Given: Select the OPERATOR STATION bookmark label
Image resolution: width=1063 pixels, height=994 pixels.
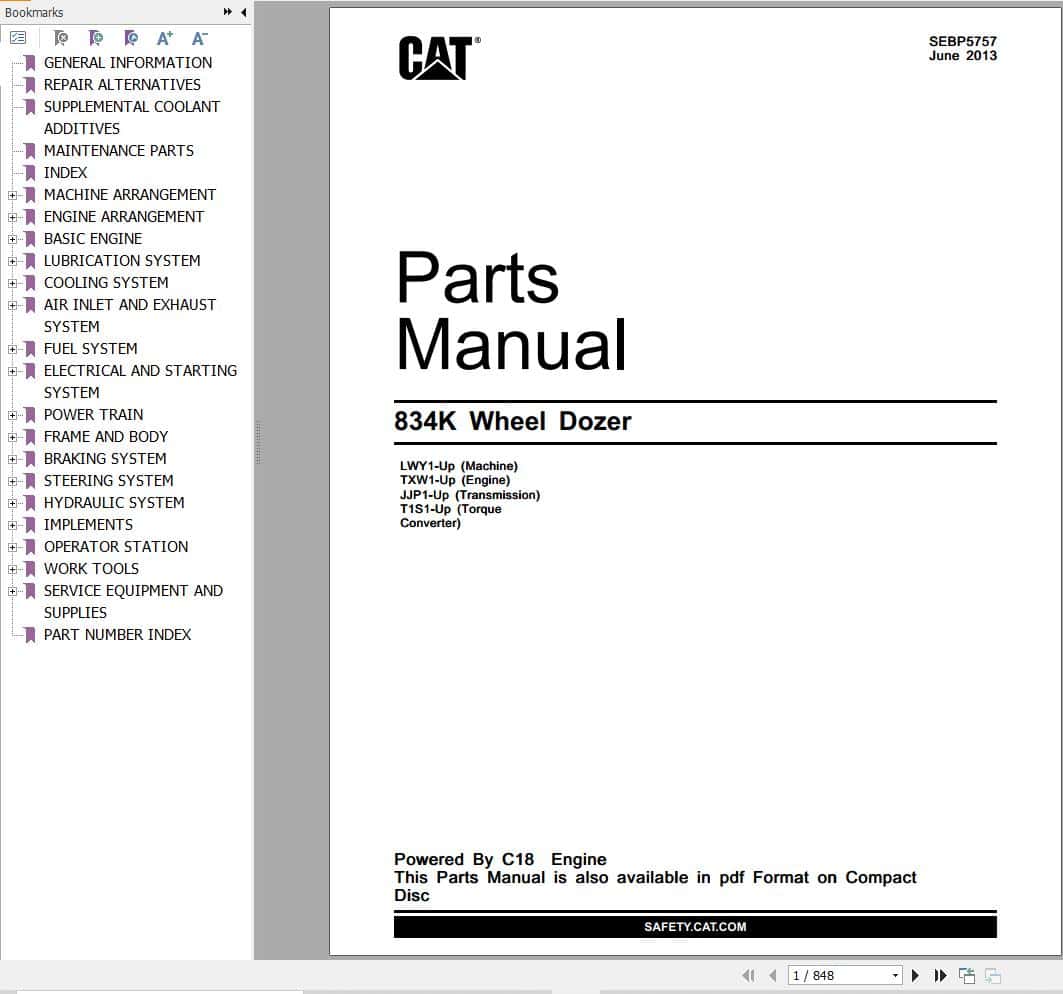Looking at the screenshot, I should pyautogui.click(x=116, y=546).
